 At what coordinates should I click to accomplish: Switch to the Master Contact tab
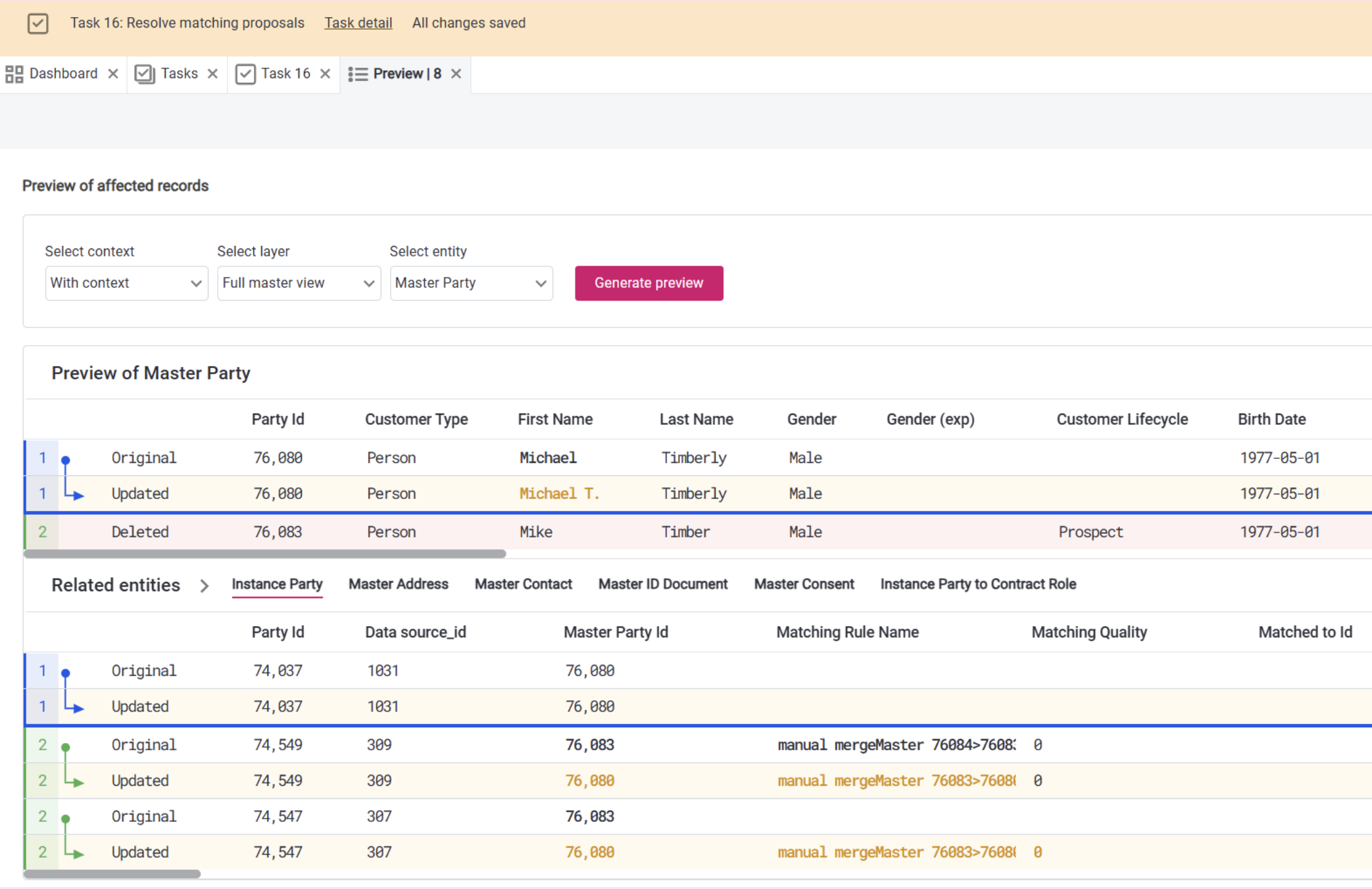point(523,584)
